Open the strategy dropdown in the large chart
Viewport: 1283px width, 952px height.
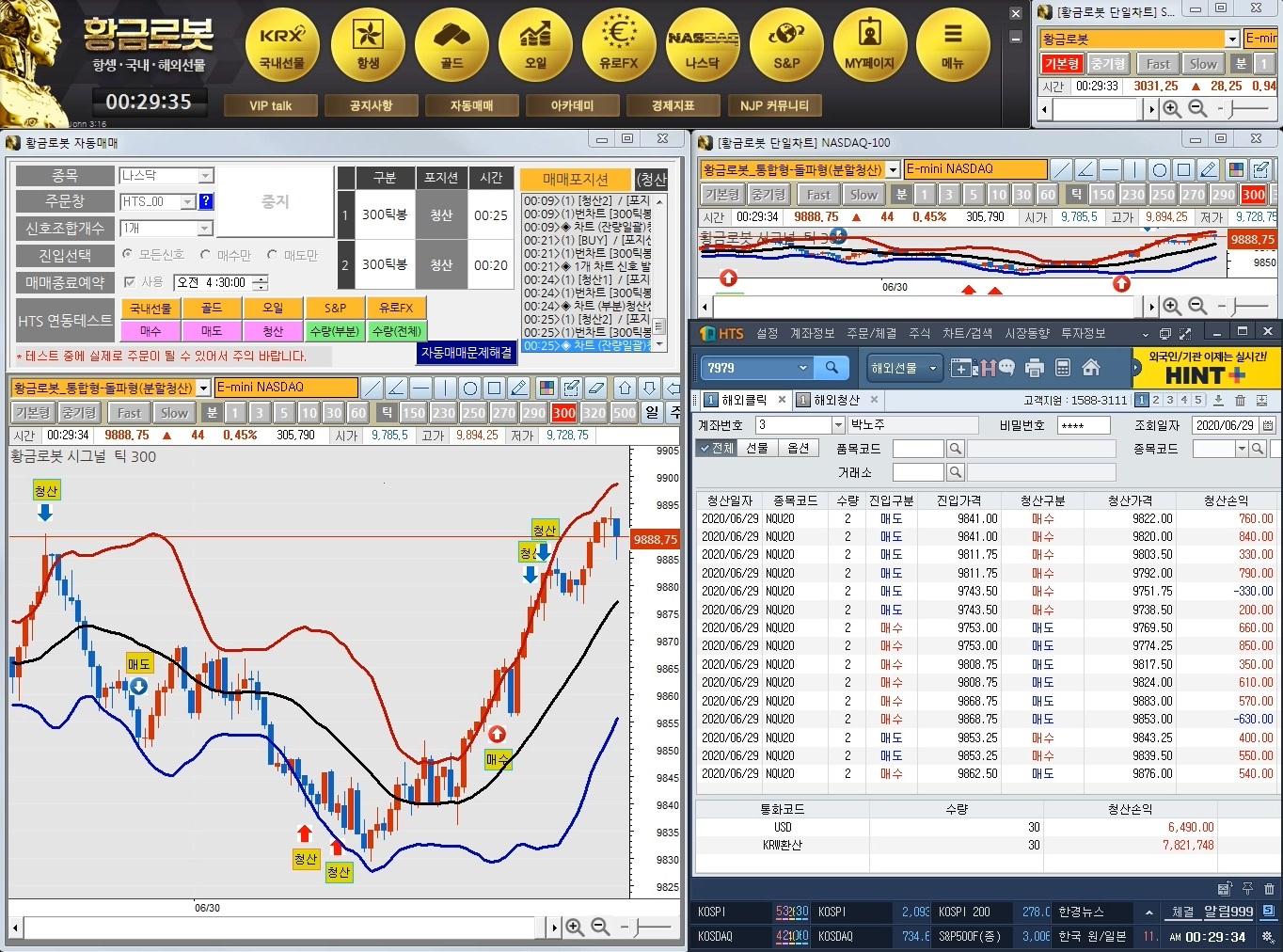pyautogui.click(x=203, y=388)
